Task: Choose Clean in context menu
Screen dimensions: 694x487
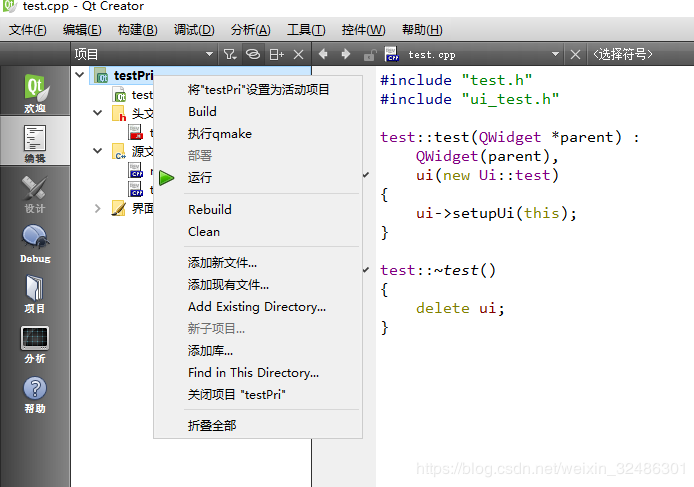Action: point(258,232)
